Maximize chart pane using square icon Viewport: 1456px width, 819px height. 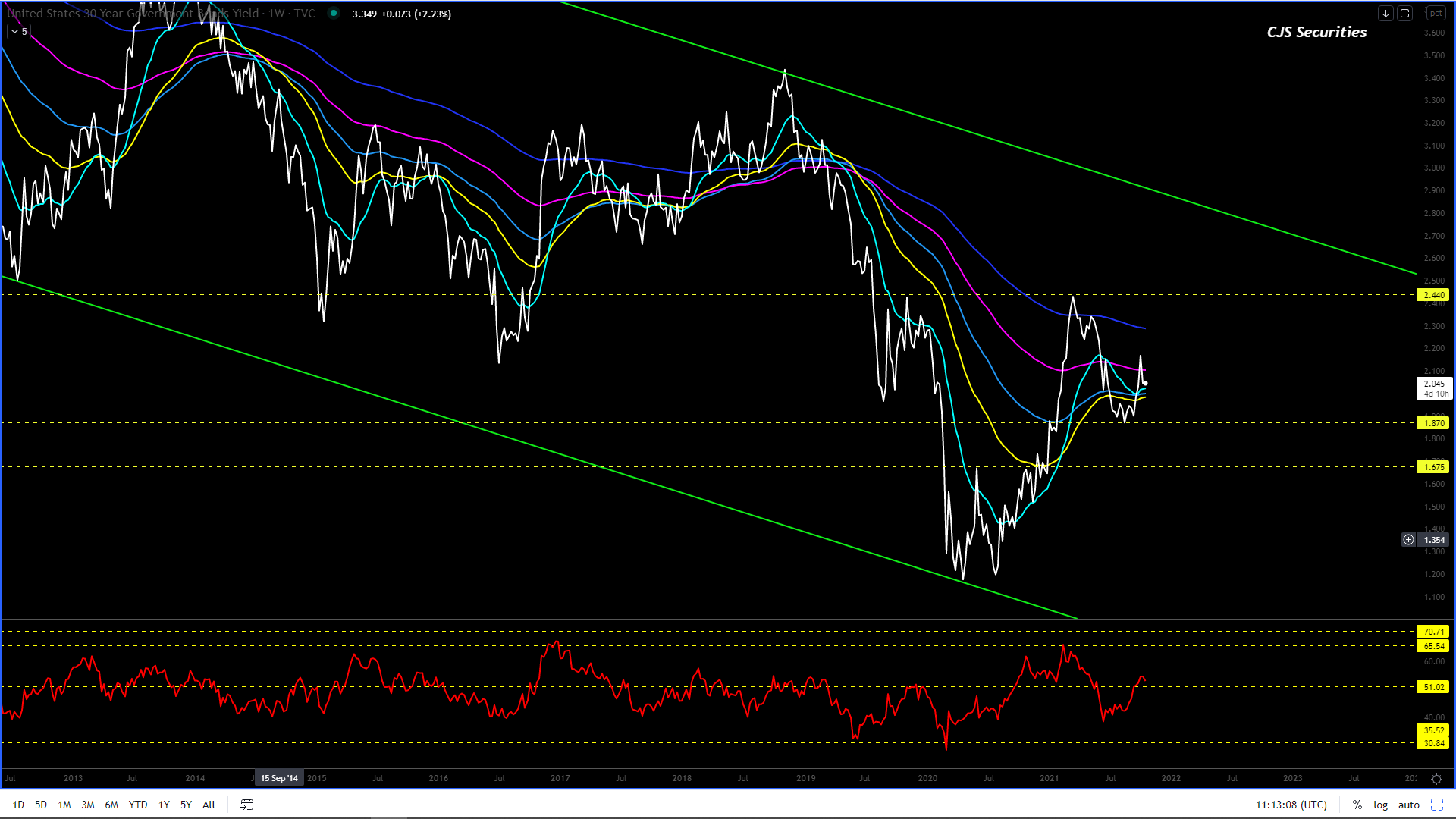(1404, 14)
